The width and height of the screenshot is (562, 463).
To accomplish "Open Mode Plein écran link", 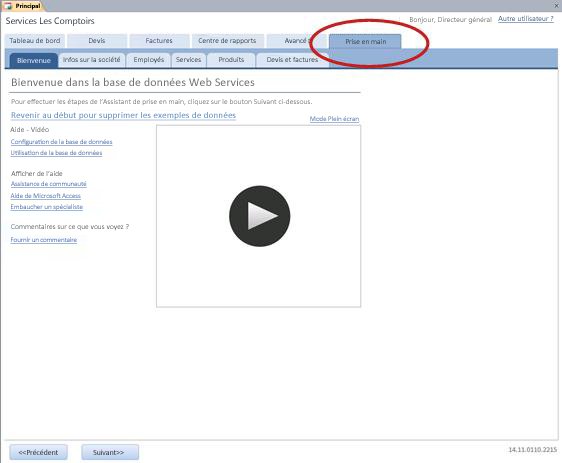I will (334, 119).
